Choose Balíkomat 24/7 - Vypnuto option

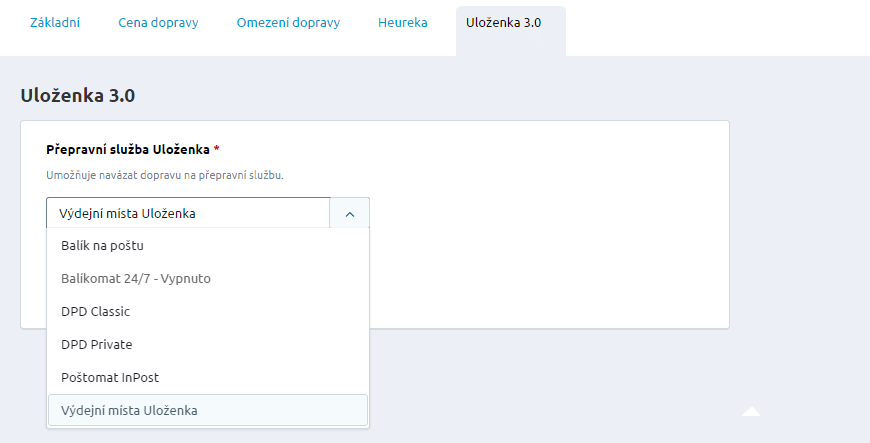(208, 278)
